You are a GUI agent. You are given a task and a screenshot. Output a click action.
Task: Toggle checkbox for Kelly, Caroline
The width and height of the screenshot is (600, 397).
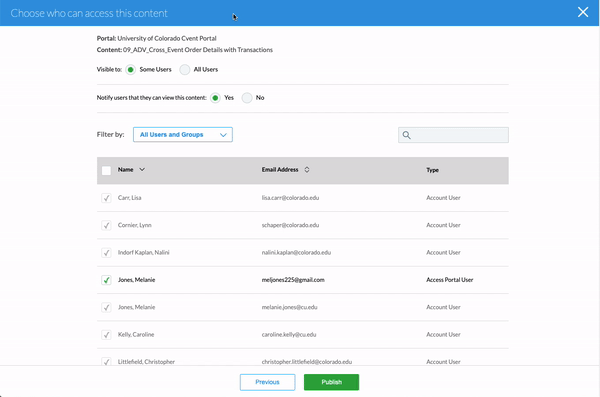coord(106,335)
